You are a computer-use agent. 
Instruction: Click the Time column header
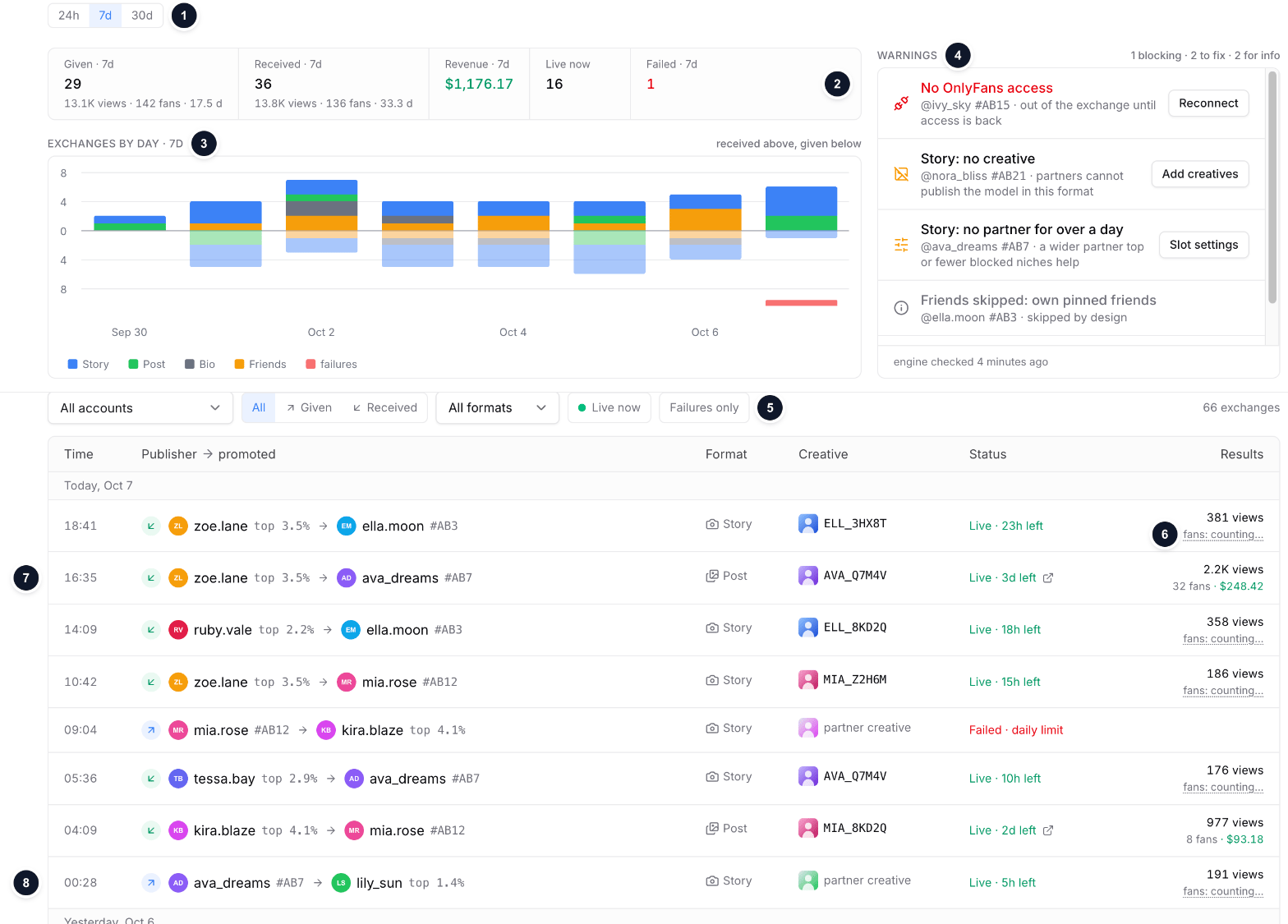coord(79,454)
